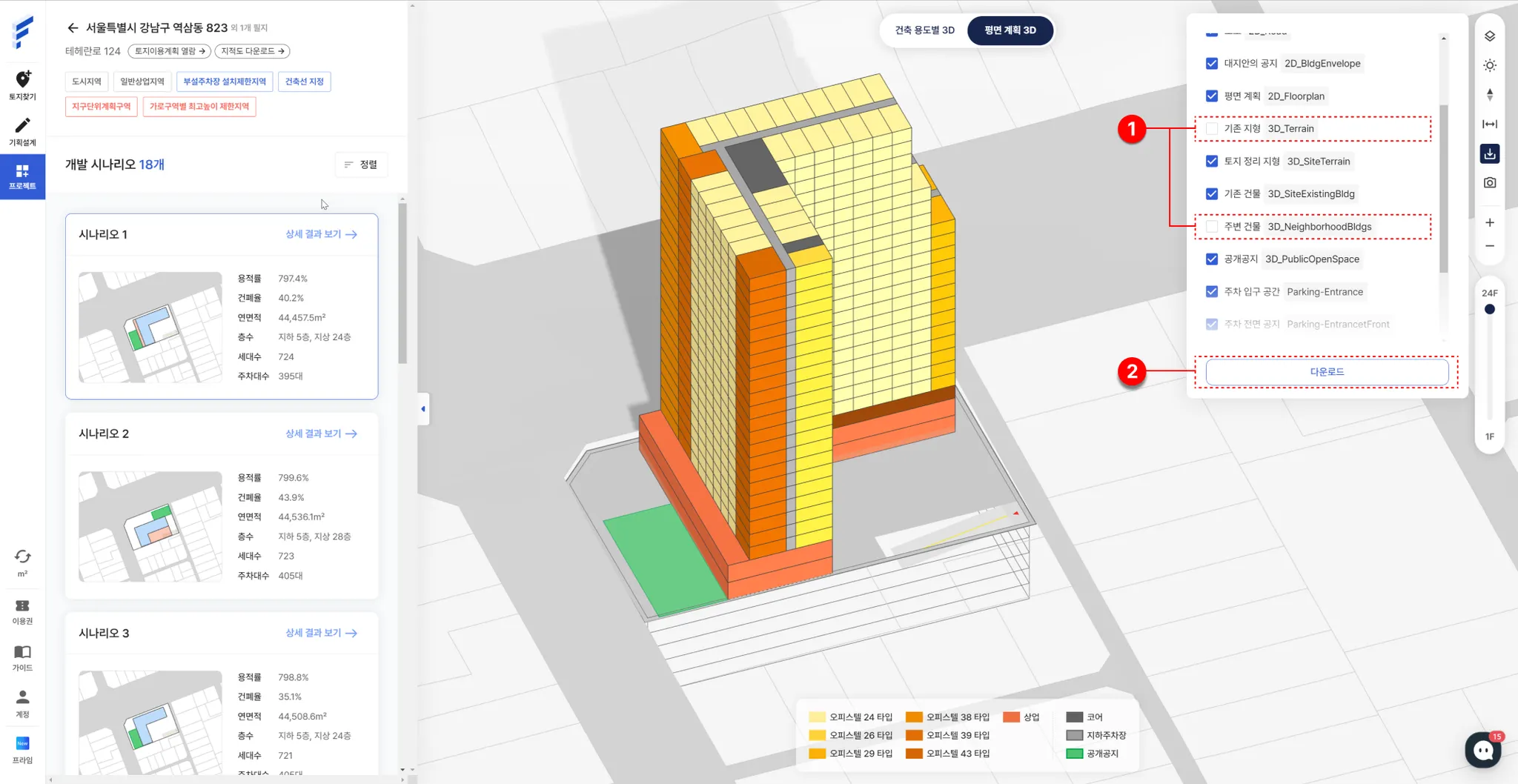The height and width of the screenshot is (784, 1518).
Task: Open 토지찾기 in the left sidebar
Action: pos(22,85)
